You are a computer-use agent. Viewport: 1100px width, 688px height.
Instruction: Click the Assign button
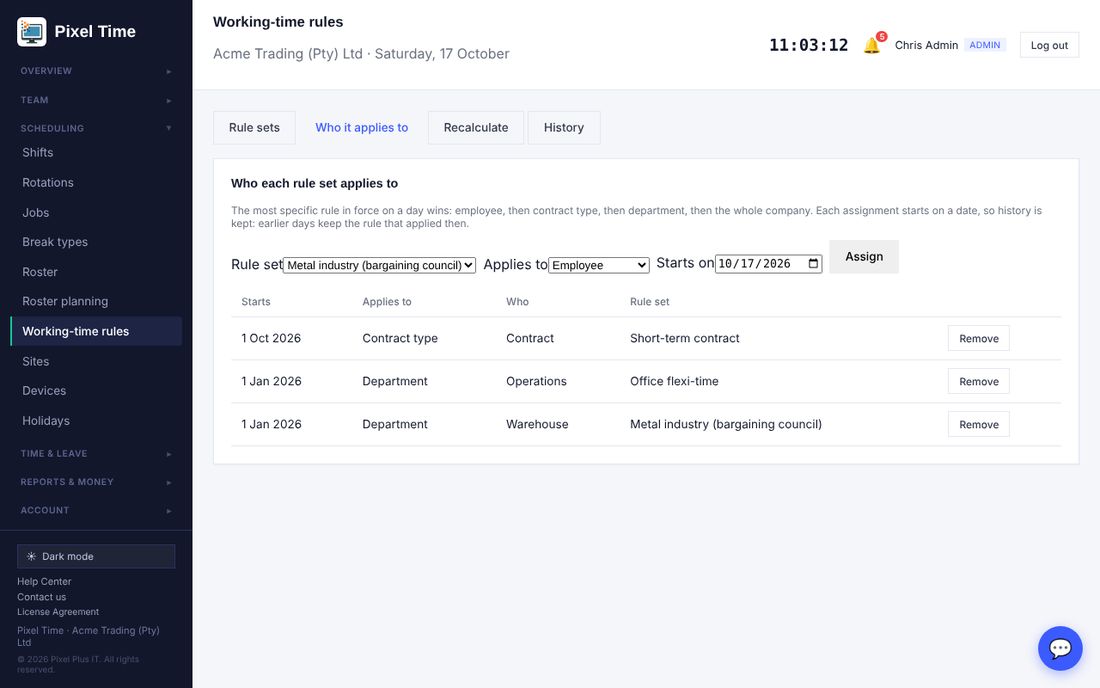coord(864,257)
